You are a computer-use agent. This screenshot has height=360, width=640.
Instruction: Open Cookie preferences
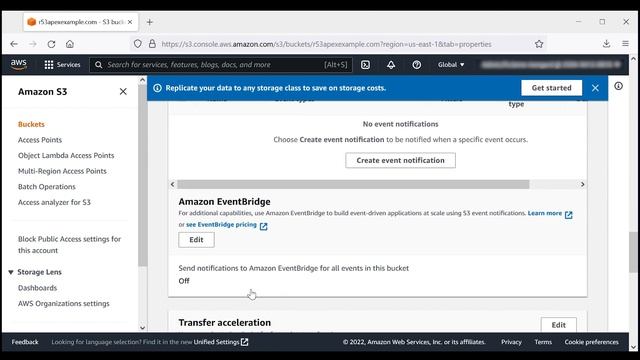pos(591,342)
